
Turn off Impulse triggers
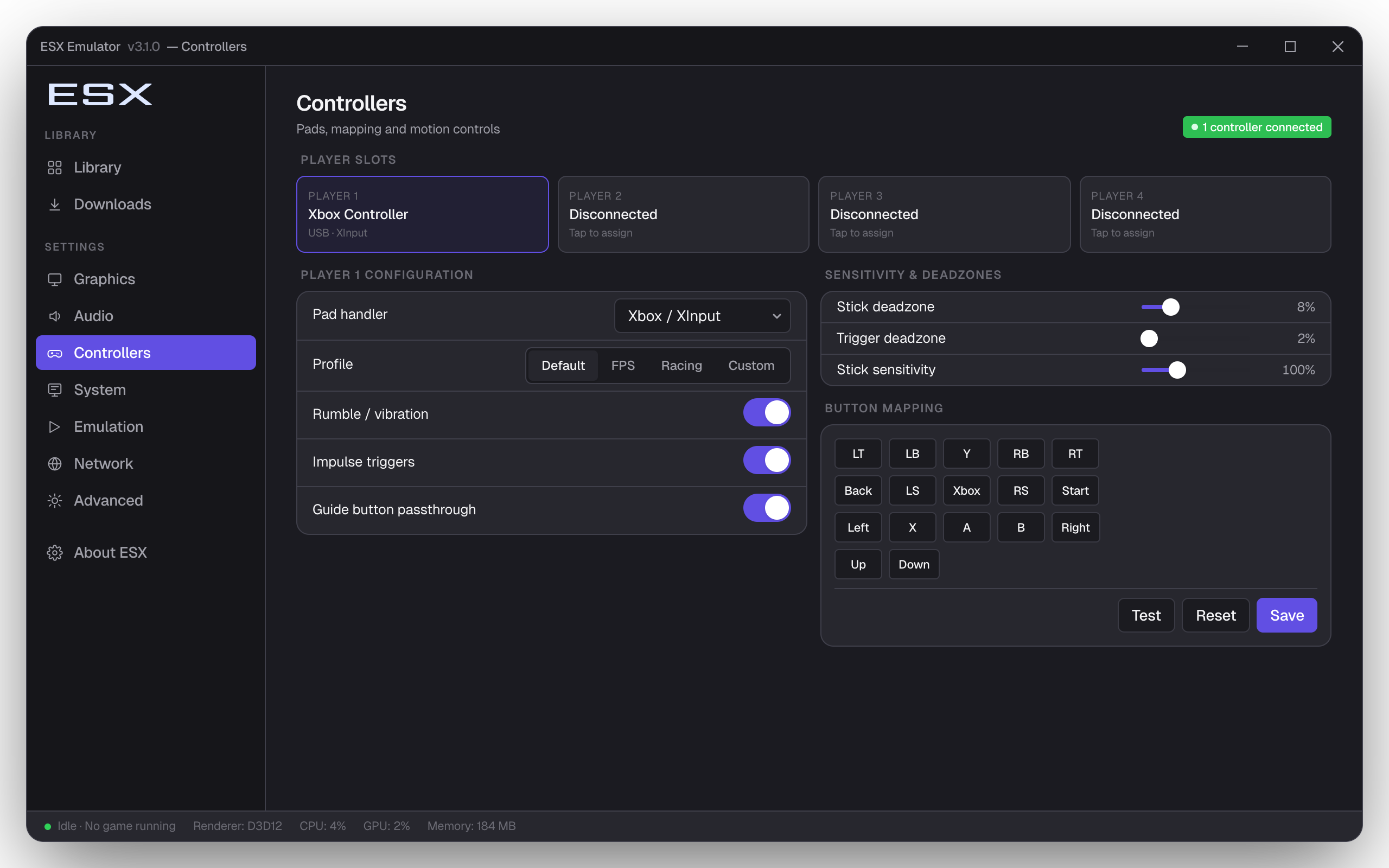point(766,461)
